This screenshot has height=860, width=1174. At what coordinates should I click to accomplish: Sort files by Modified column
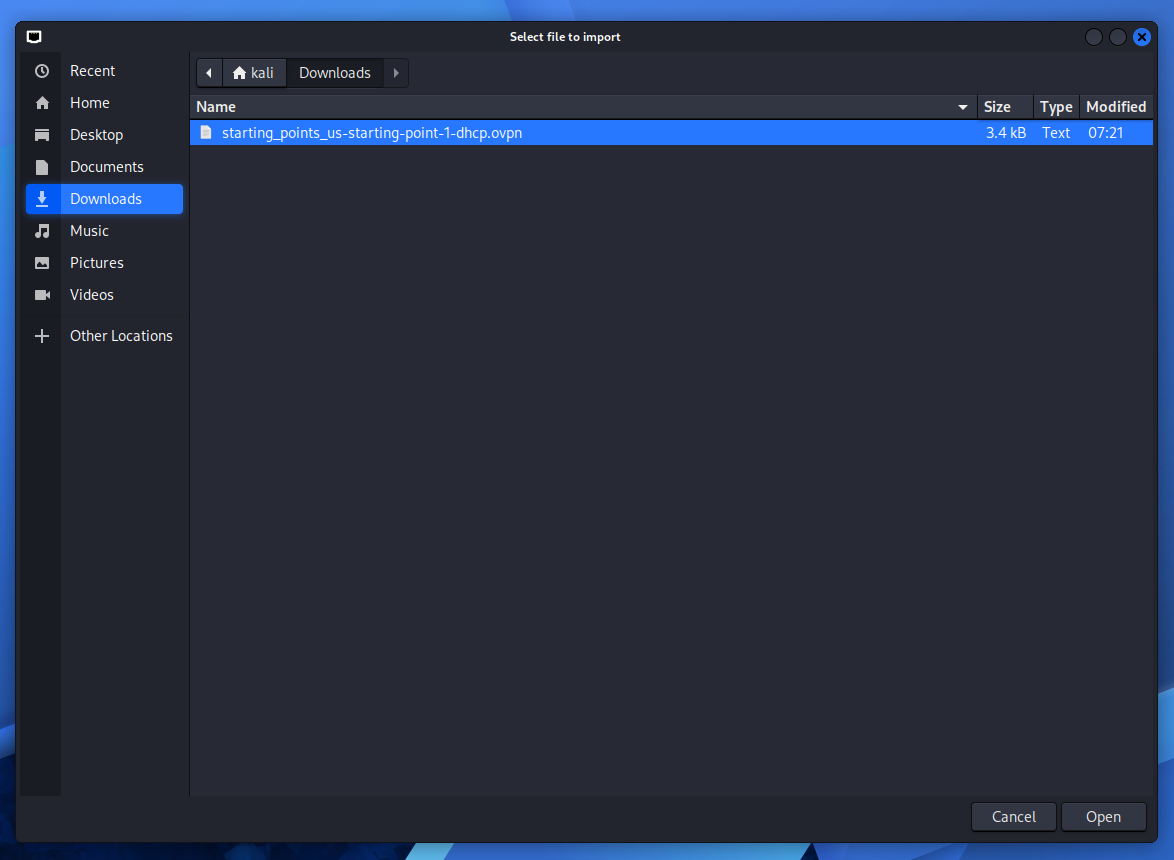point(1116,107)
